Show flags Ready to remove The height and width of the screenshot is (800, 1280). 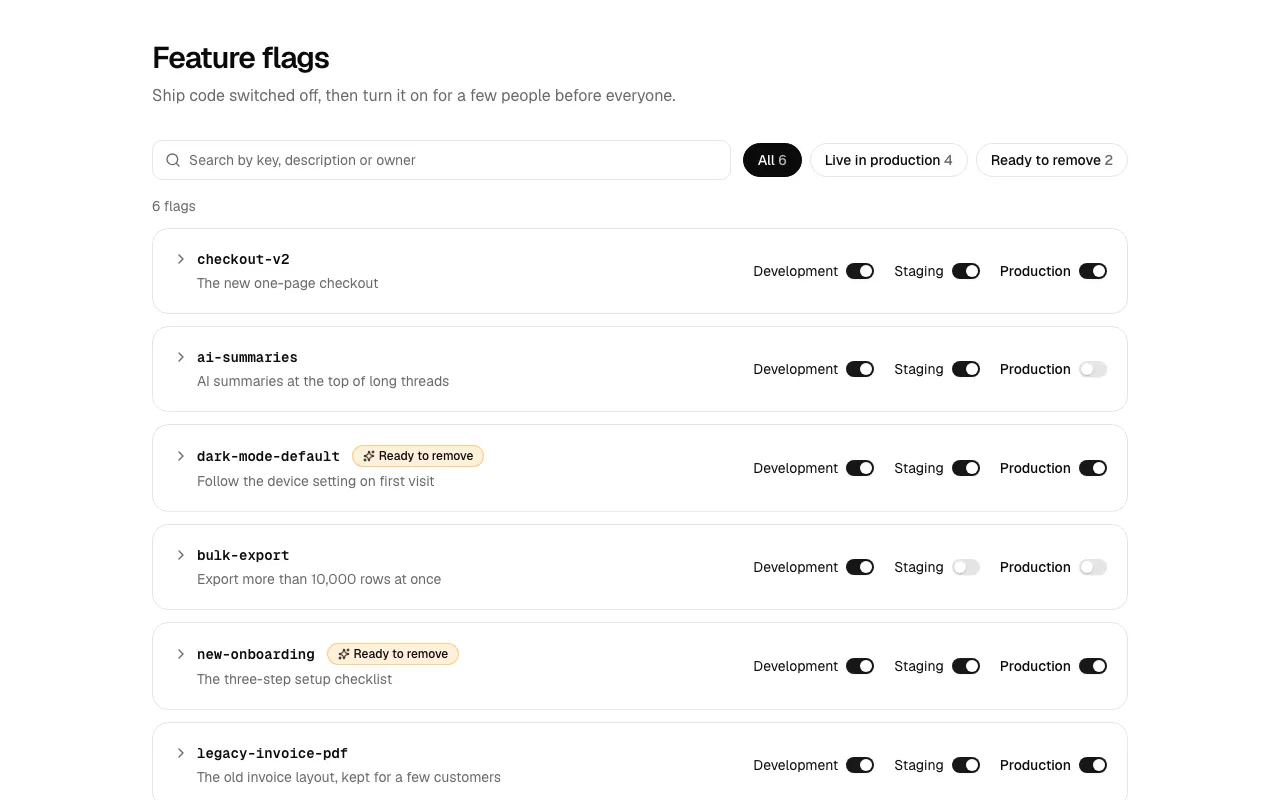[1051, 160]
